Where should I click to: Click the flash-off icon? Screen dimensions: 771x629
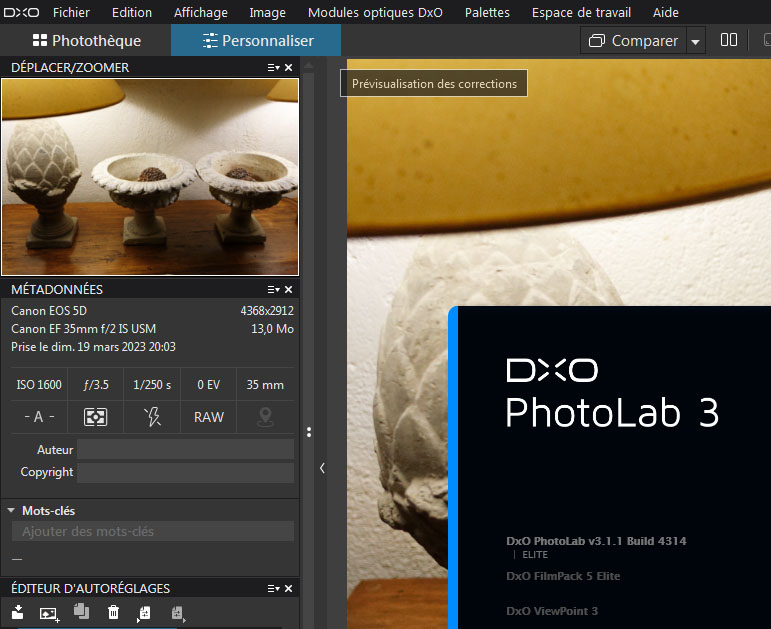click(x=152, y=417)
